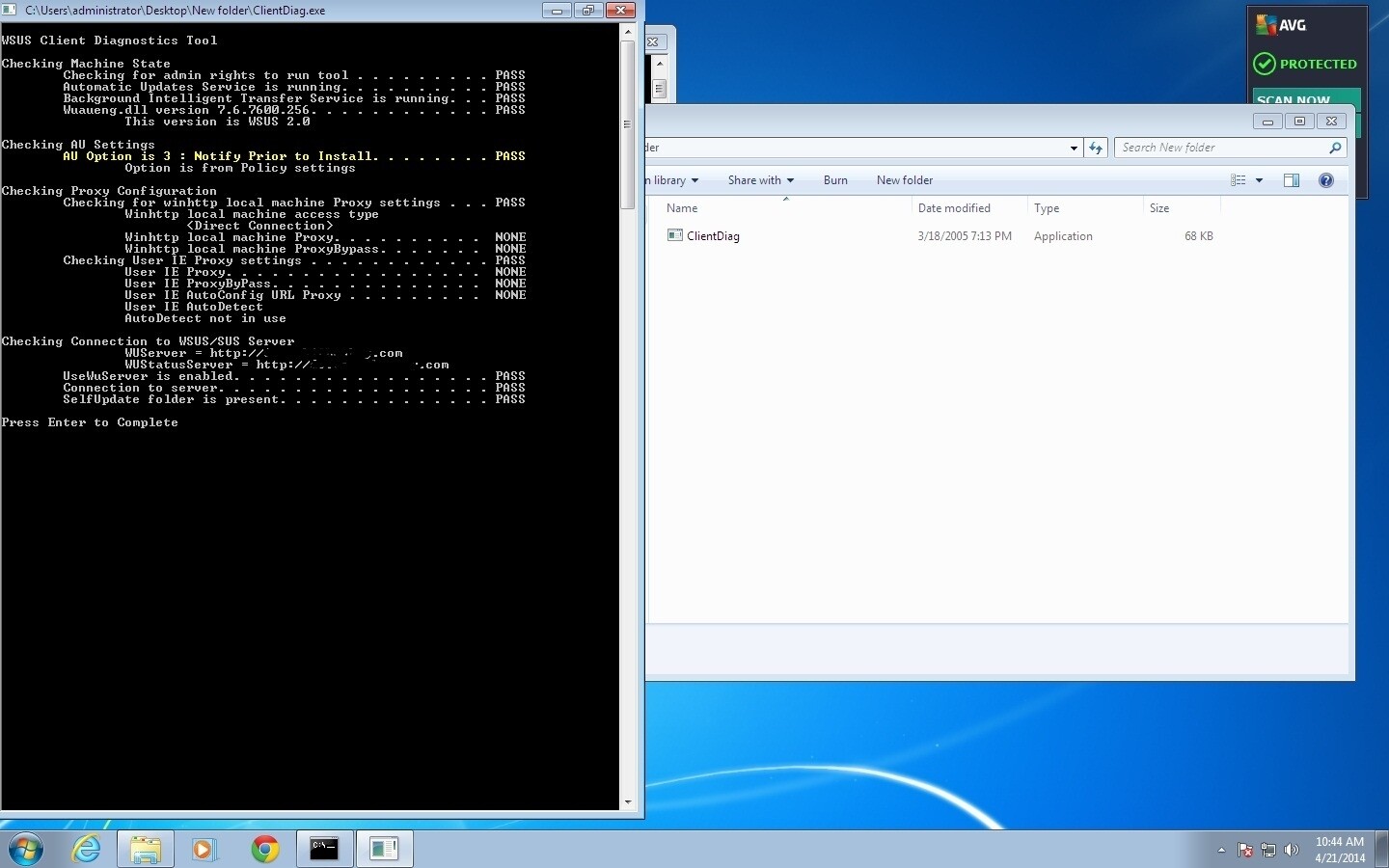
Task: Switch to the command prompt taskbar button
Action: (324, 849)
